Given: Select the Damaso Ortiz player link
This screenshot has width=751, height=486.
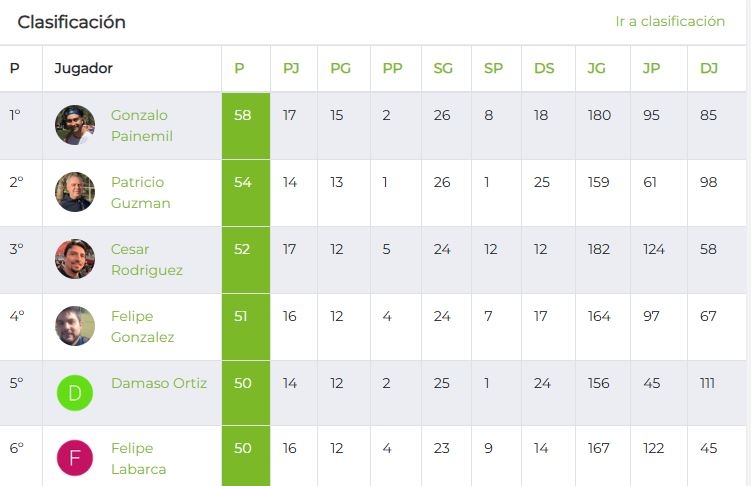Looking at the screenshot, I should [159, 383].
